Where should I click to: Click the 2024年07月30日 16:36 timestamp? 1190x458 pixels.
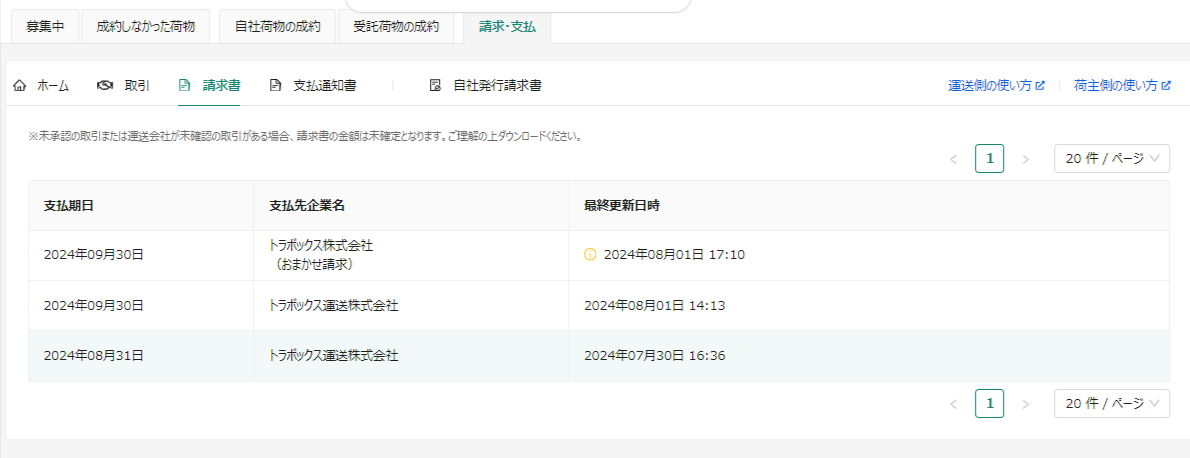click(x=655, y=355)
